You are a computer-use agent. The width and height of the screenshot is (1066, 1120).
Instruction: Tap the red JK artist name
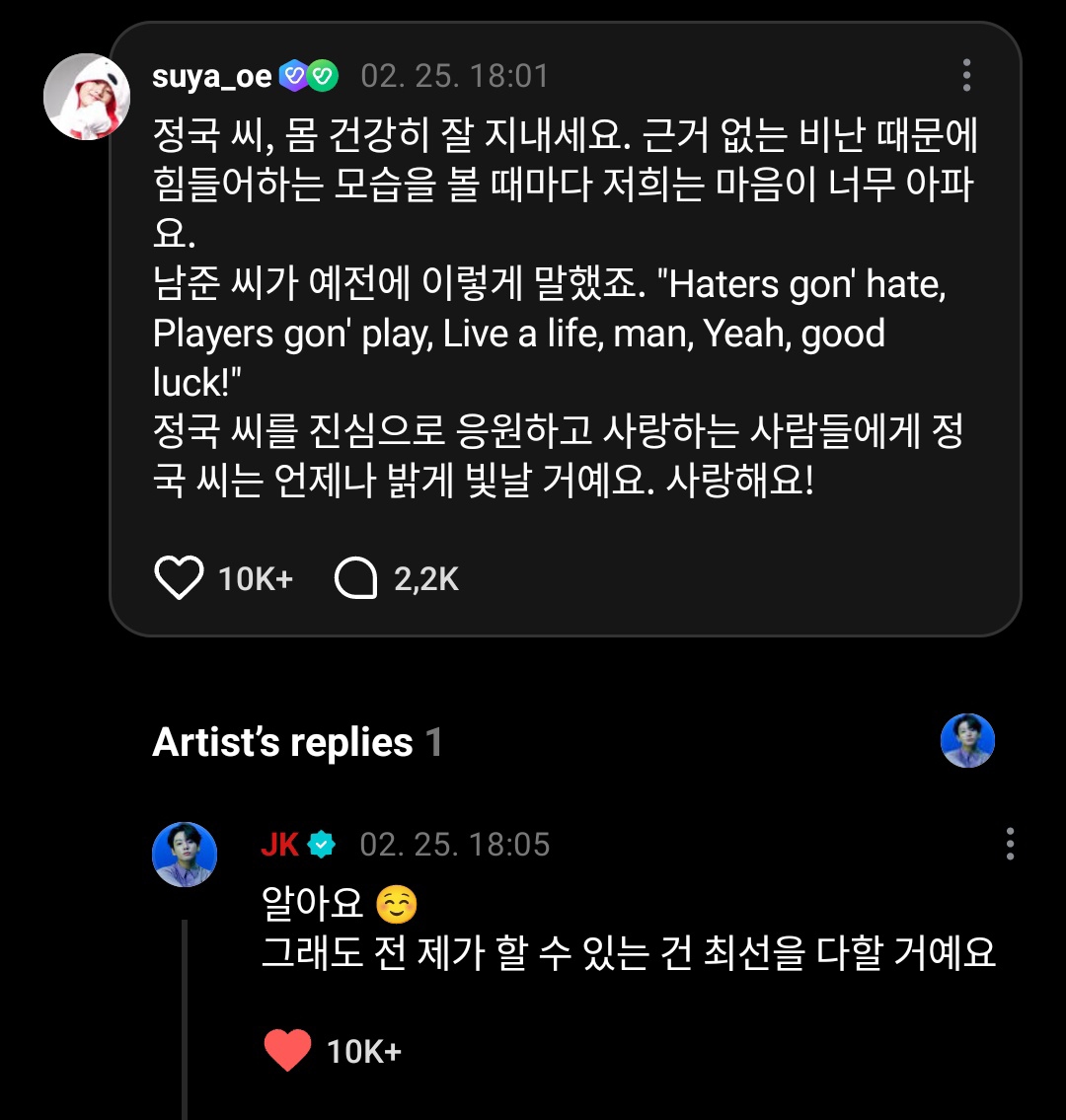[279, 845]
